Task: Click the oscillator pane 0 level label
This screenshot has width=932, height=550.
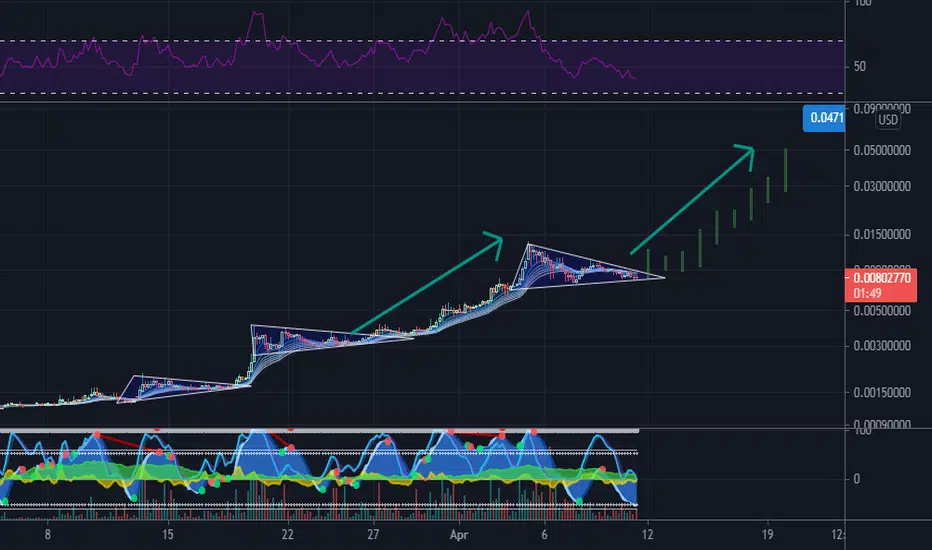Action: 857,479
